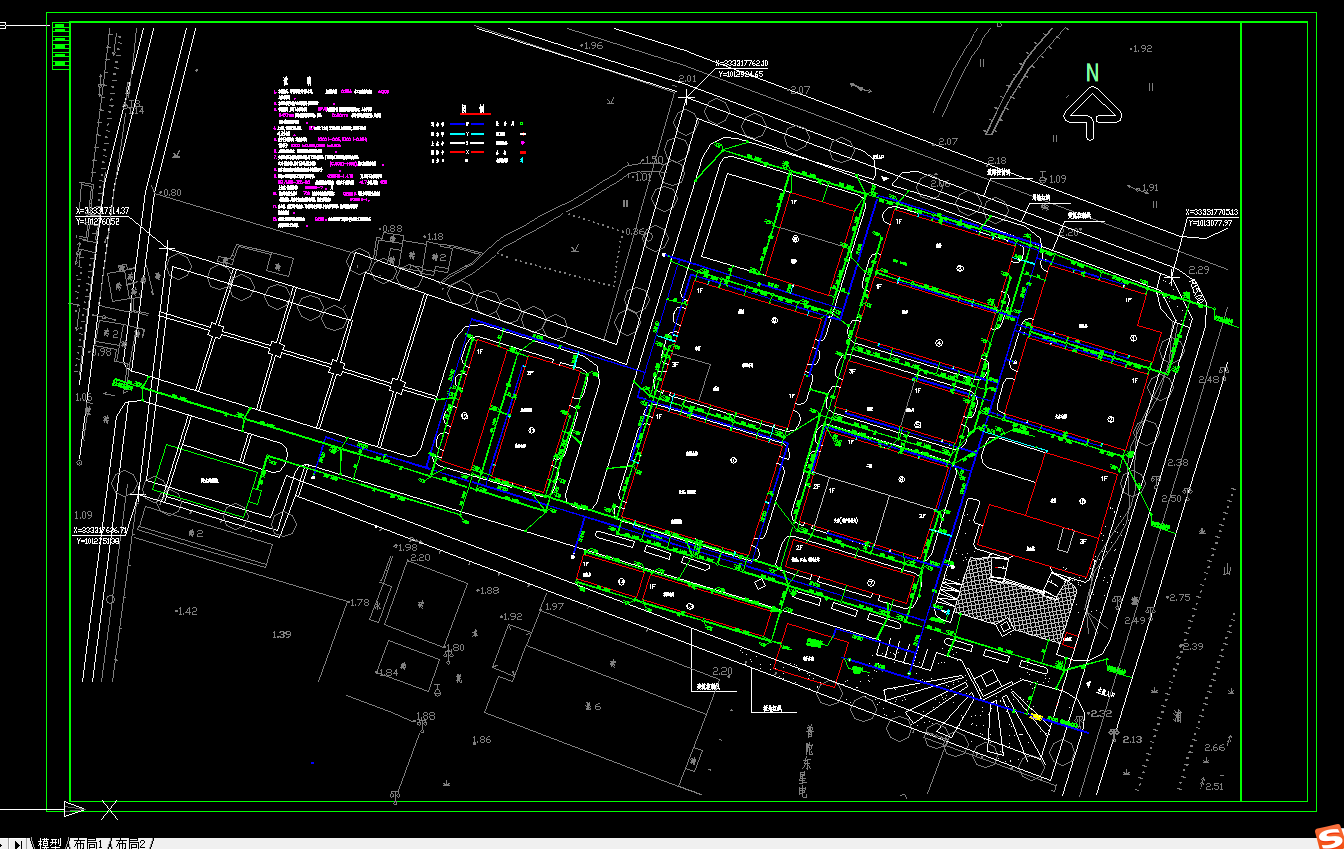Screen dimensions: 1344x849
Task: Select the elevation value 1.18
Action: point(434,237)
